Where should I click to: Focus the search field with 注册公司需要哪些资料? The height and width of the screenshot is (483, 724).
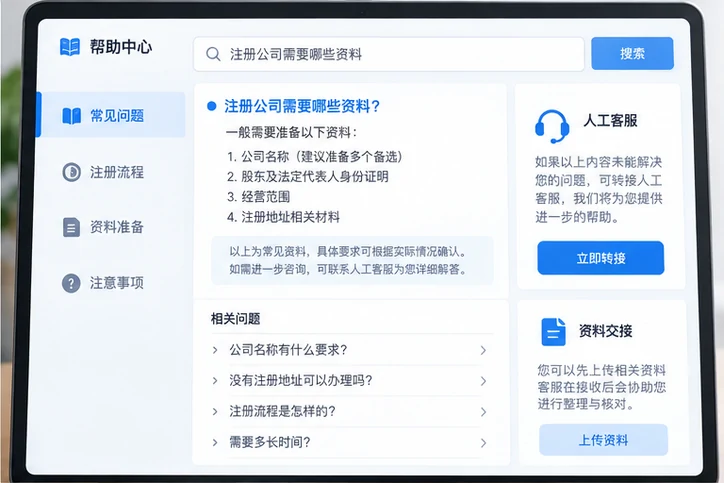coord(389,54)
